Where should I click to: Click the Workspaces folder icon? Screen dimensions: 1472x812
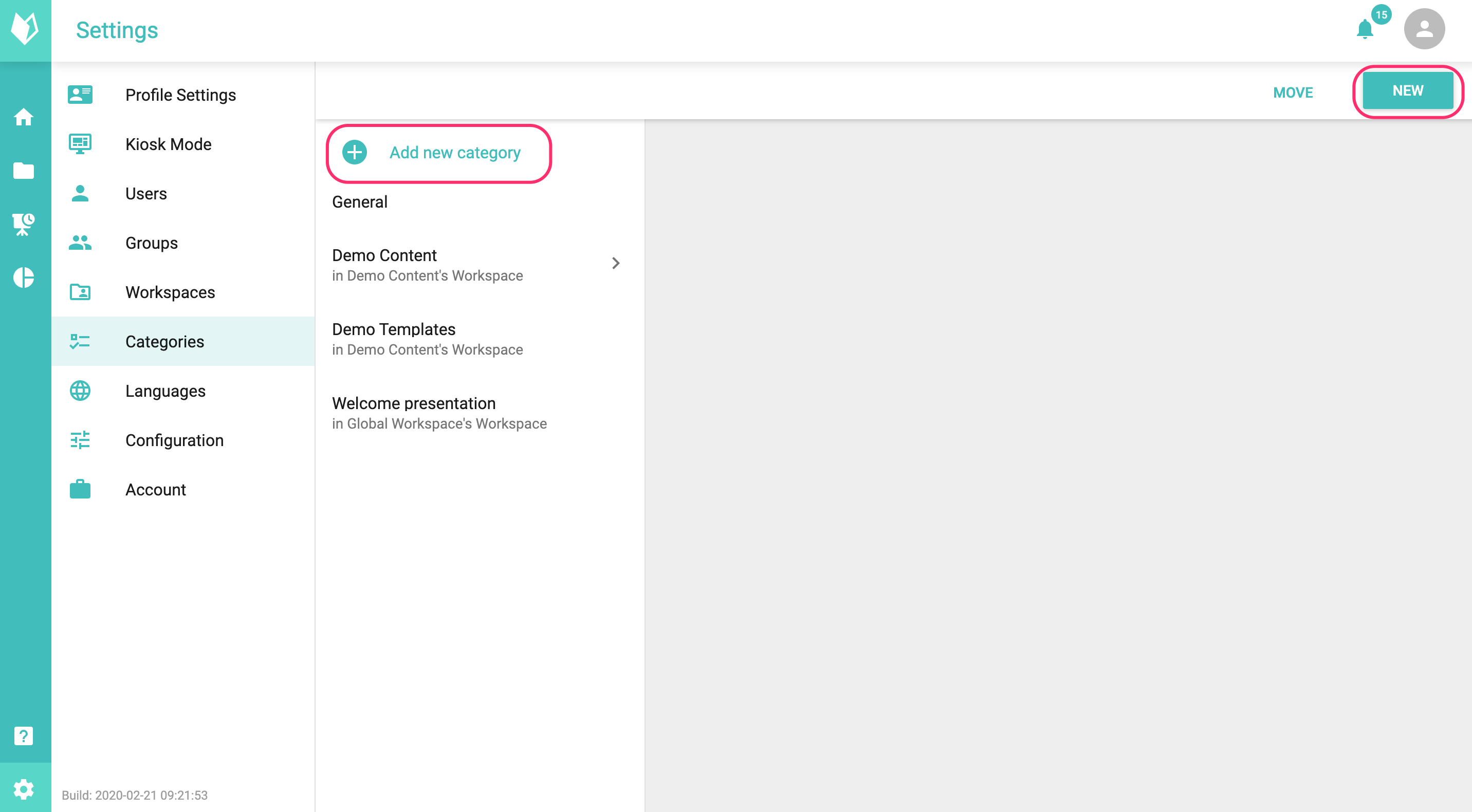[80, 292]
